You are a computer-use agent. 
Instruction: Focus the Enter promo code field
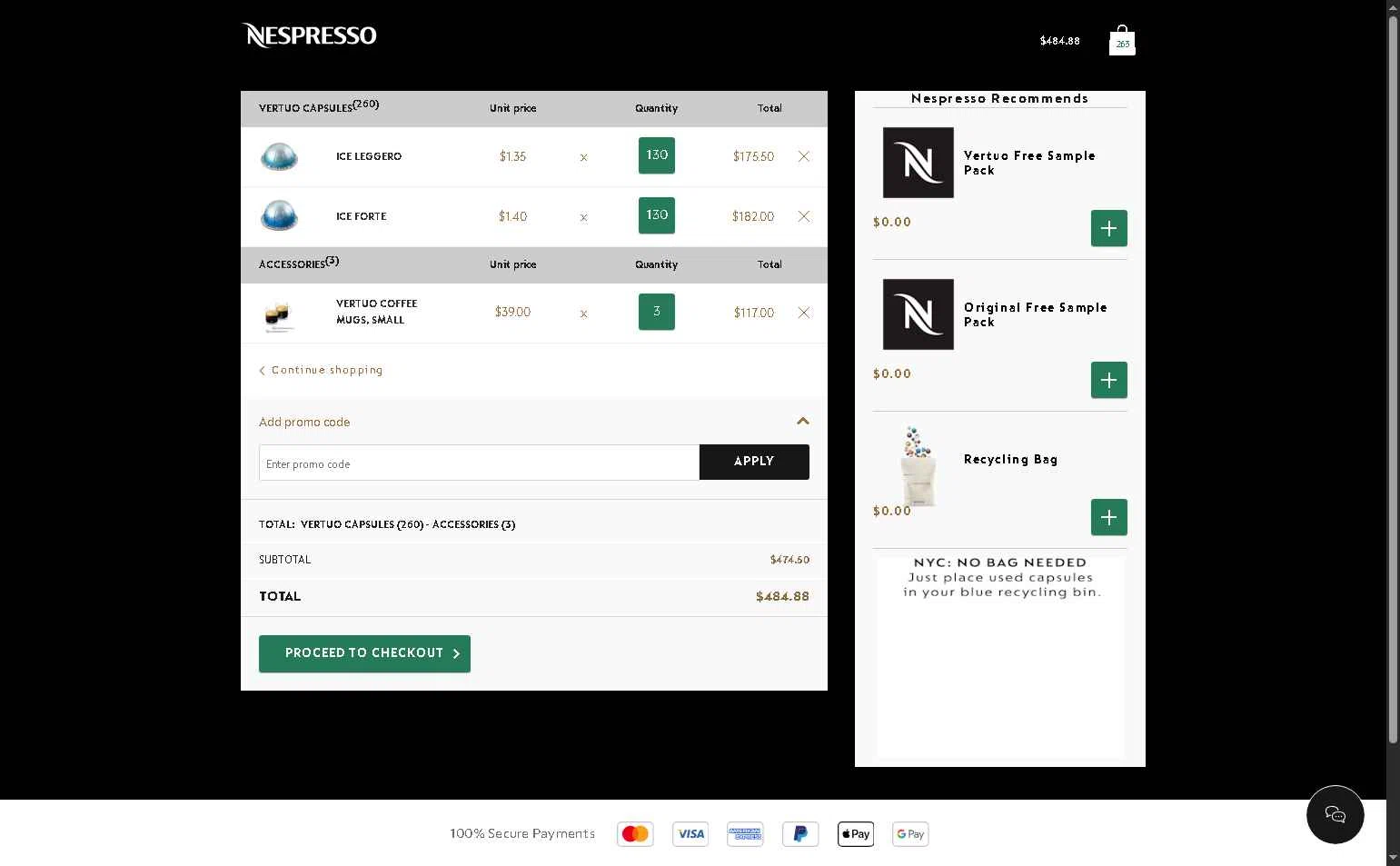coord(480,463)
